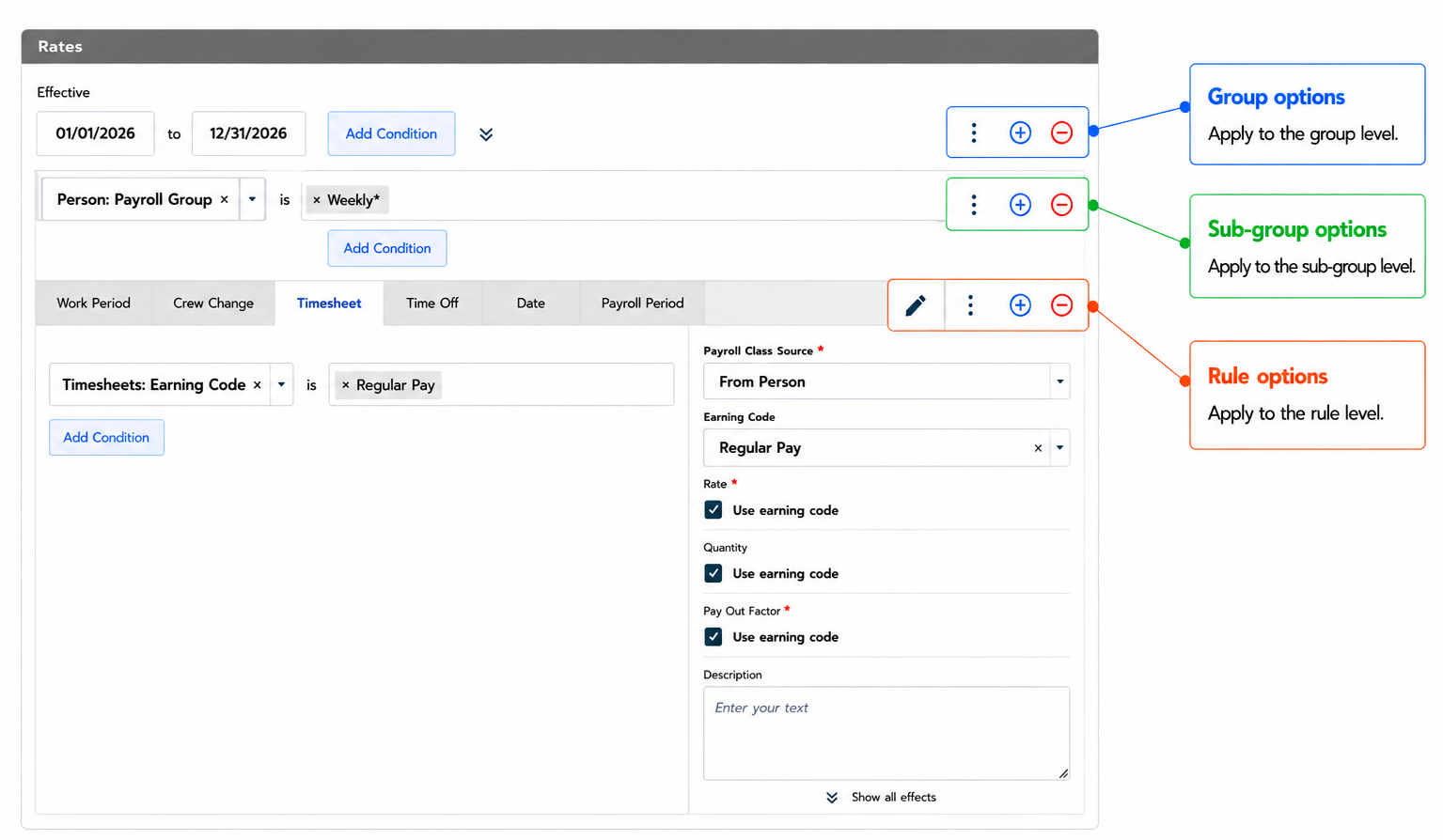The height and width of the screenshot is (840, 1443).
Task: Select the Timesheet tab
Action: pos(329,303)
